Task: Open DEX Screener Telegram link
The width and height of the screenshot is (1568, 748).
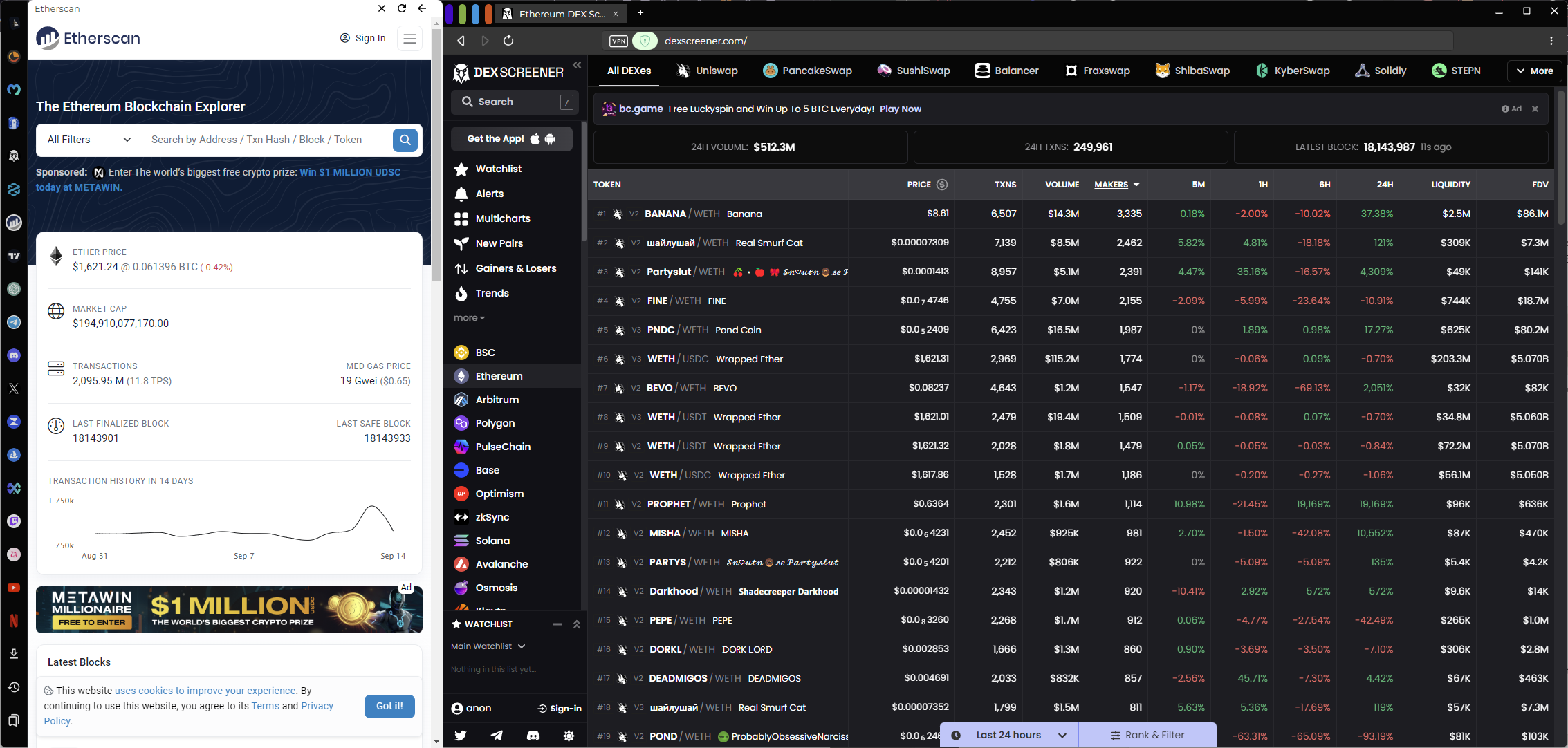Action: pyautogui.click(x=497, y=736)
